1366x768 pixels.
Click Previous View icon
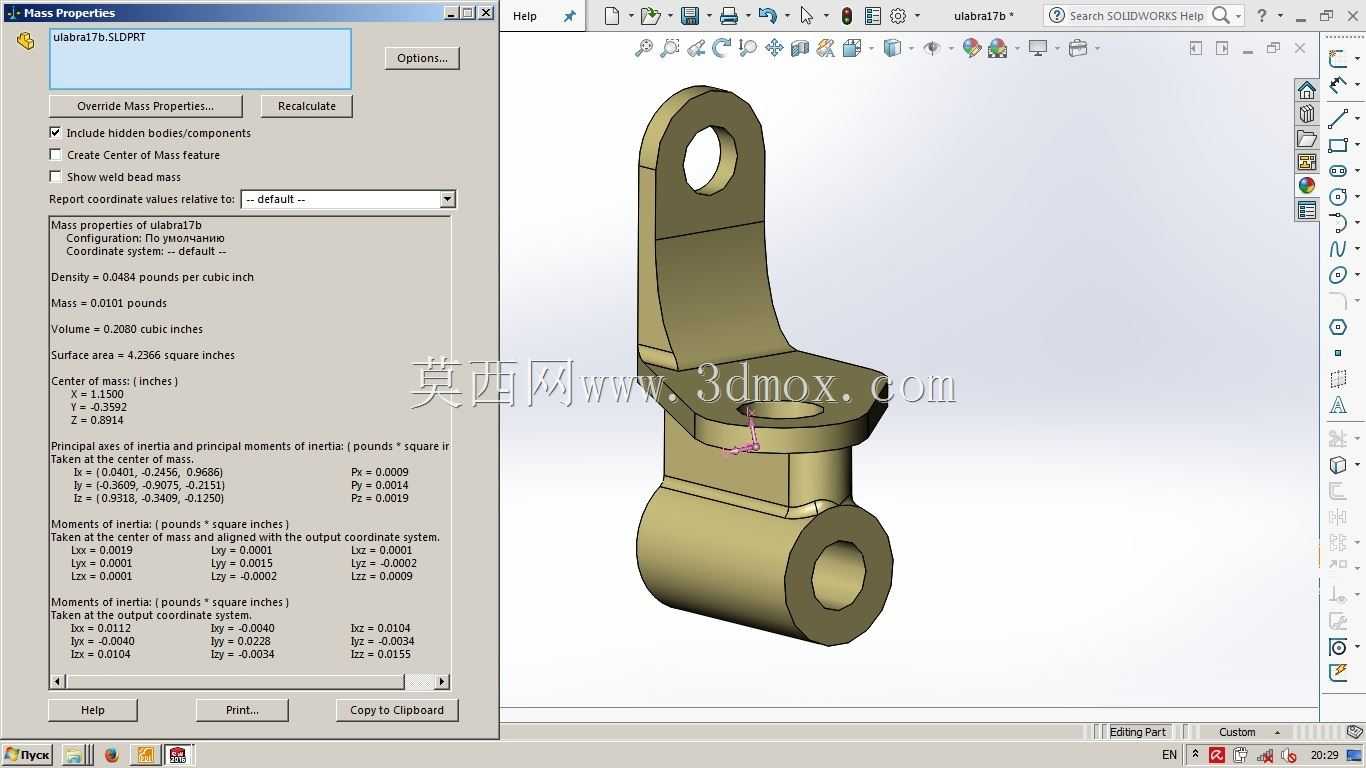696,48
